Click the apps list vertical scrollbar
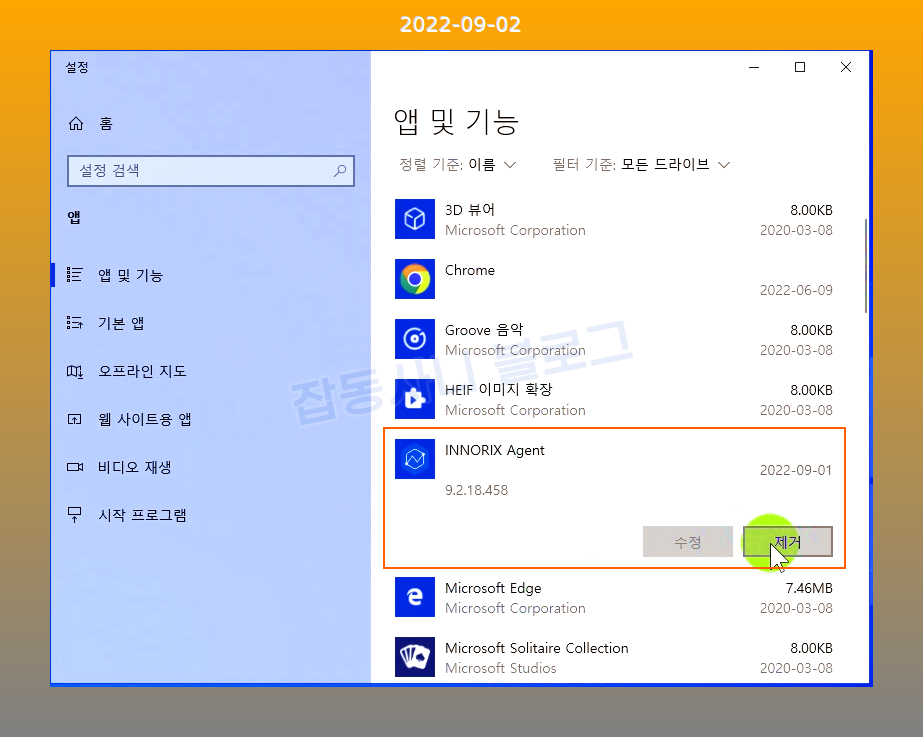Screen dimensions: 923x737 [x=866, y=266]
